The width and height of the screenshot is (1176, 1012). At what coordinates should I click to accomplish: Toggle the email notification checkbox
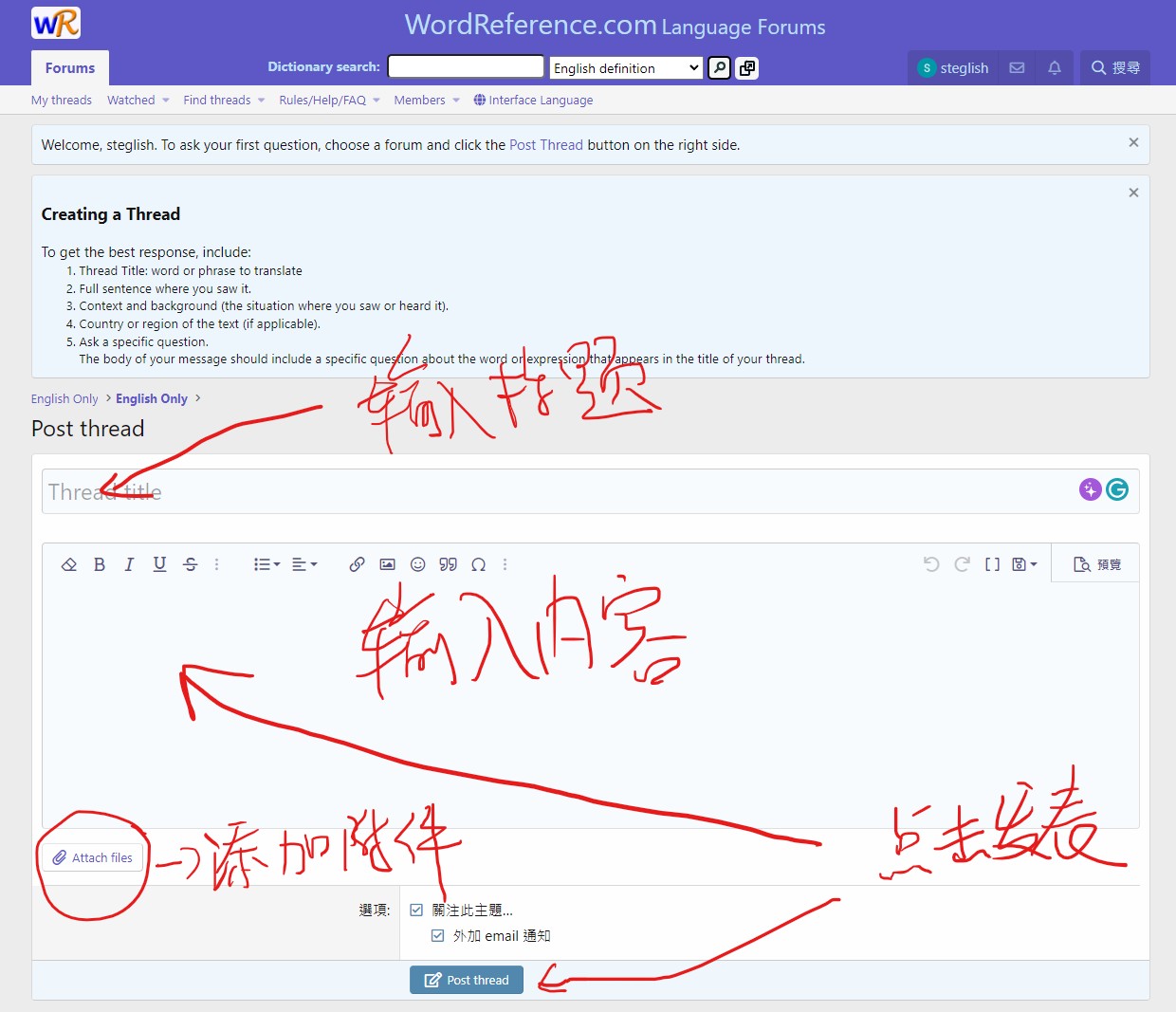(437, 936)
